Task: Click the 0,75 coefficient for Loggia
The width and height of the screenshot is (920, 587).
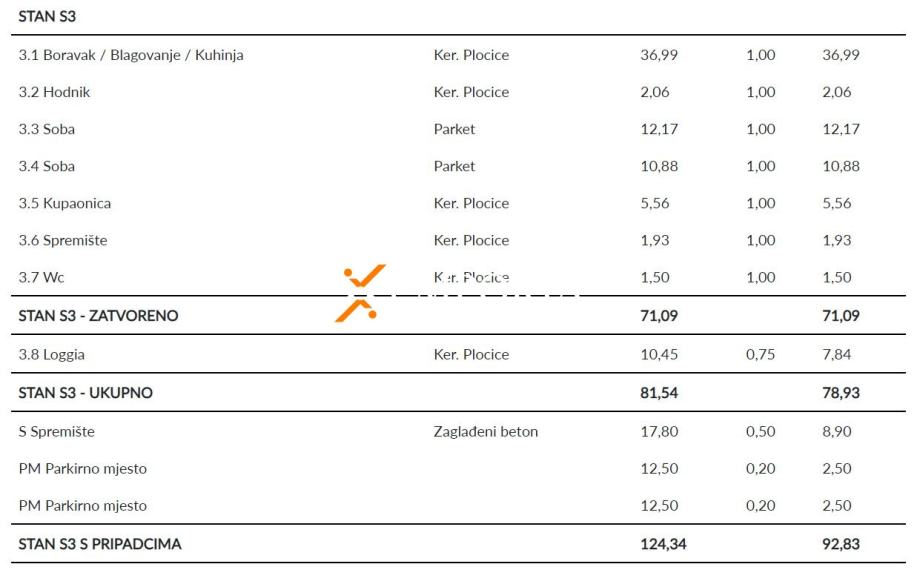Action: [x=760, y=354]
